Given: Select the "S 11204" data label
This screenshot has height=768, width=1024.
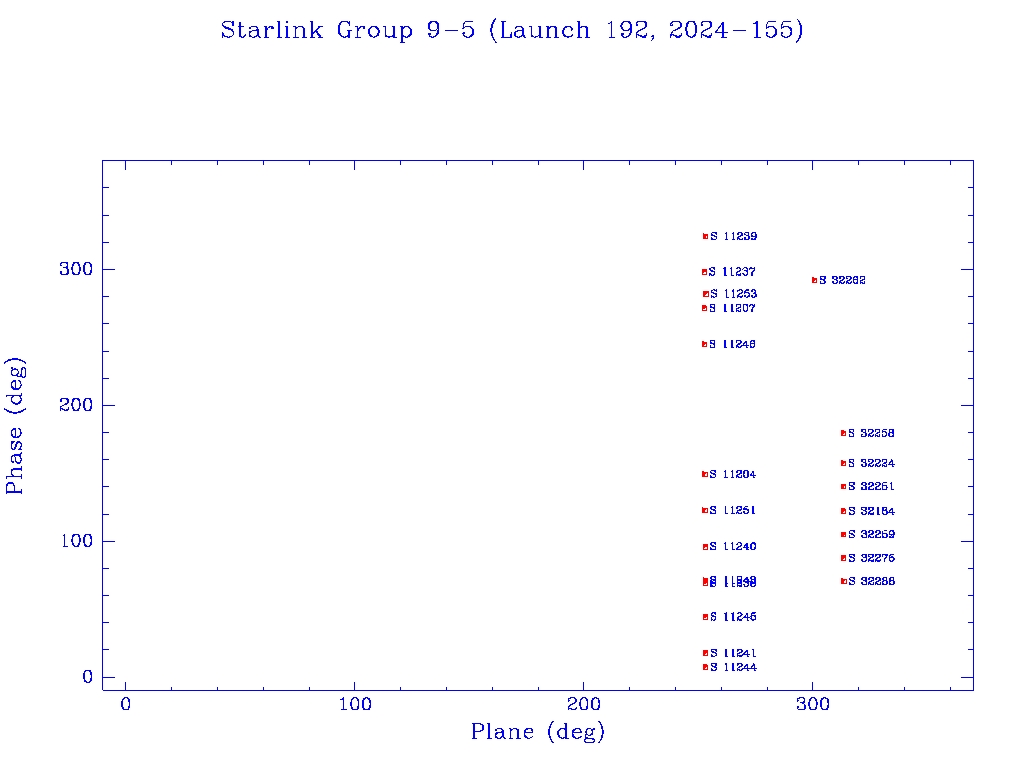Looking at the screenshot, I should 733,474.
